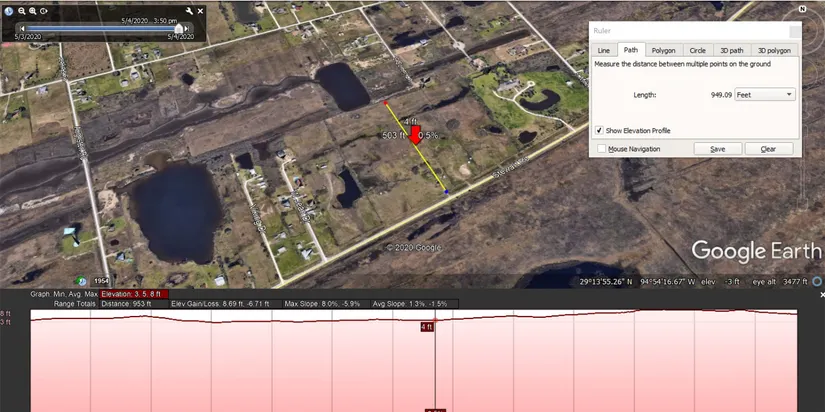This screenshot has width=825, height=412.
Task: Click the time slider thumb handle
Action: [180, 28]
